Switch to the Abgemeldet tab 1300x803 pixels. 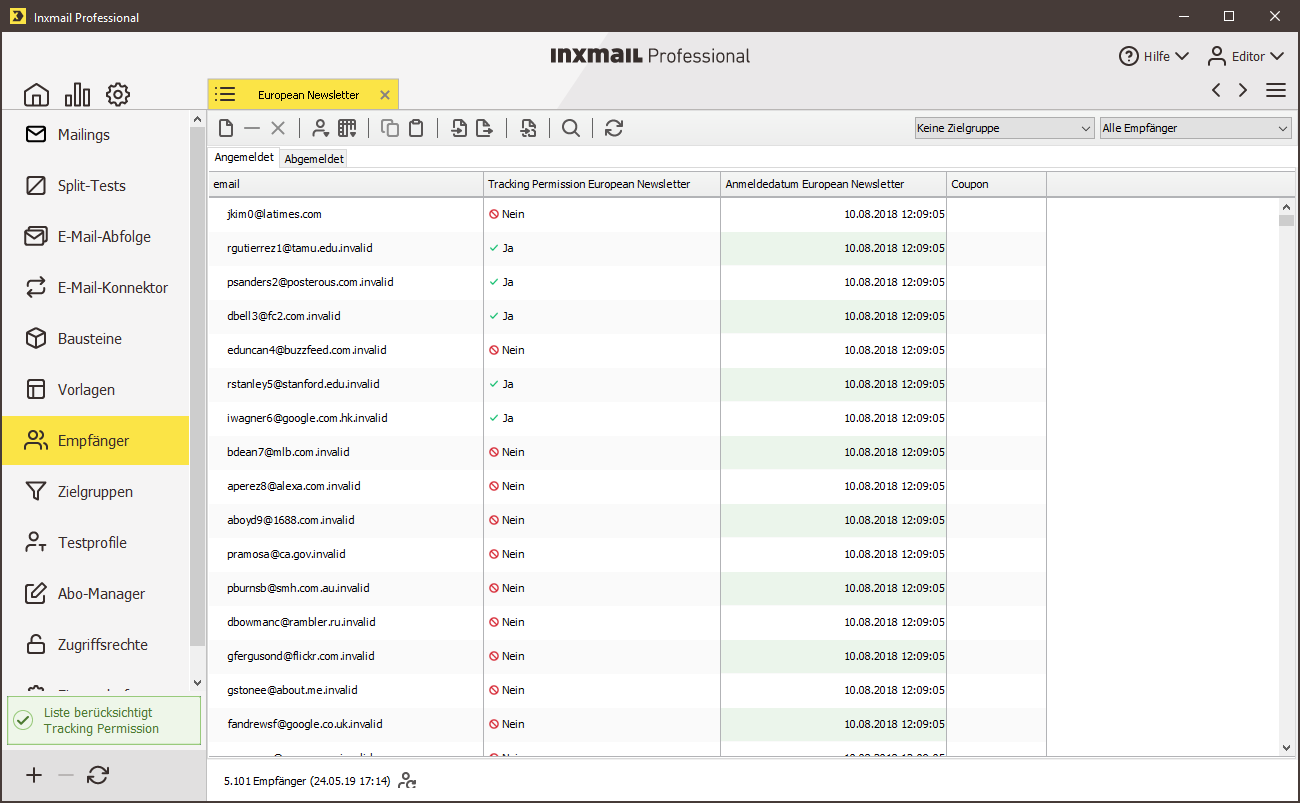pos(314,158)
